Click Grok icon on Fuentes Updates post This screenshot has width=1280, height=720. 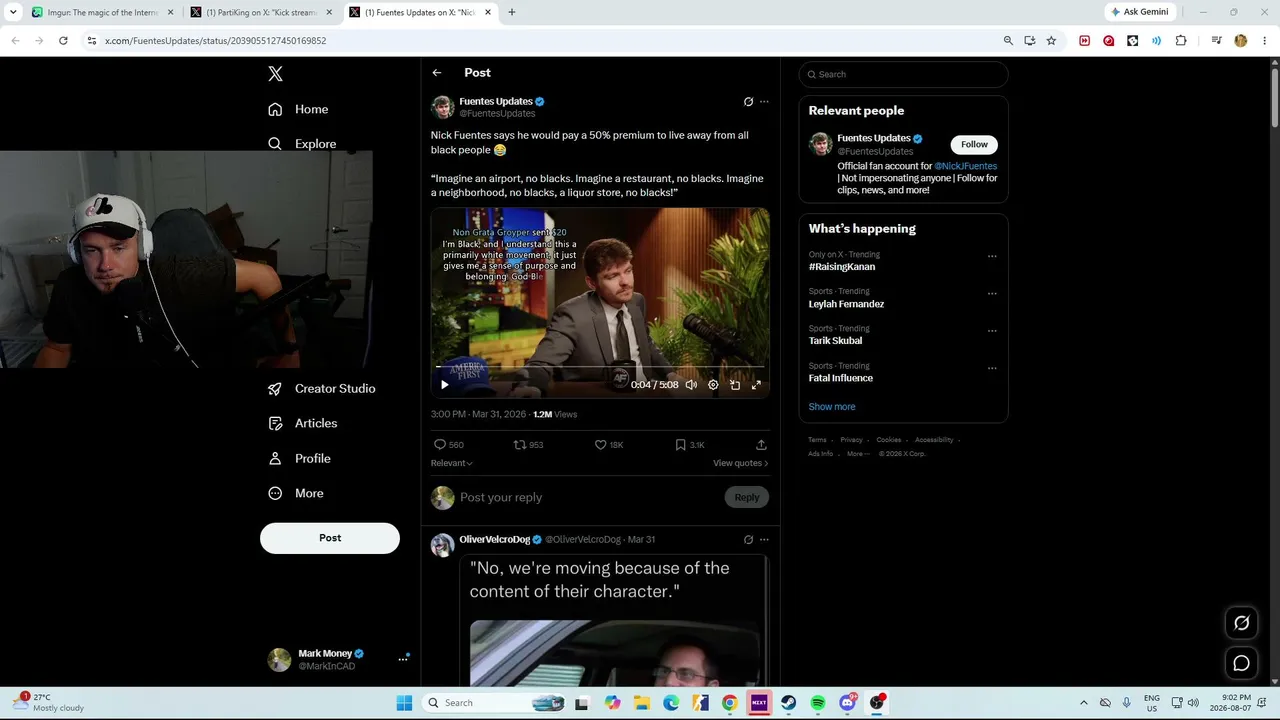748,102
